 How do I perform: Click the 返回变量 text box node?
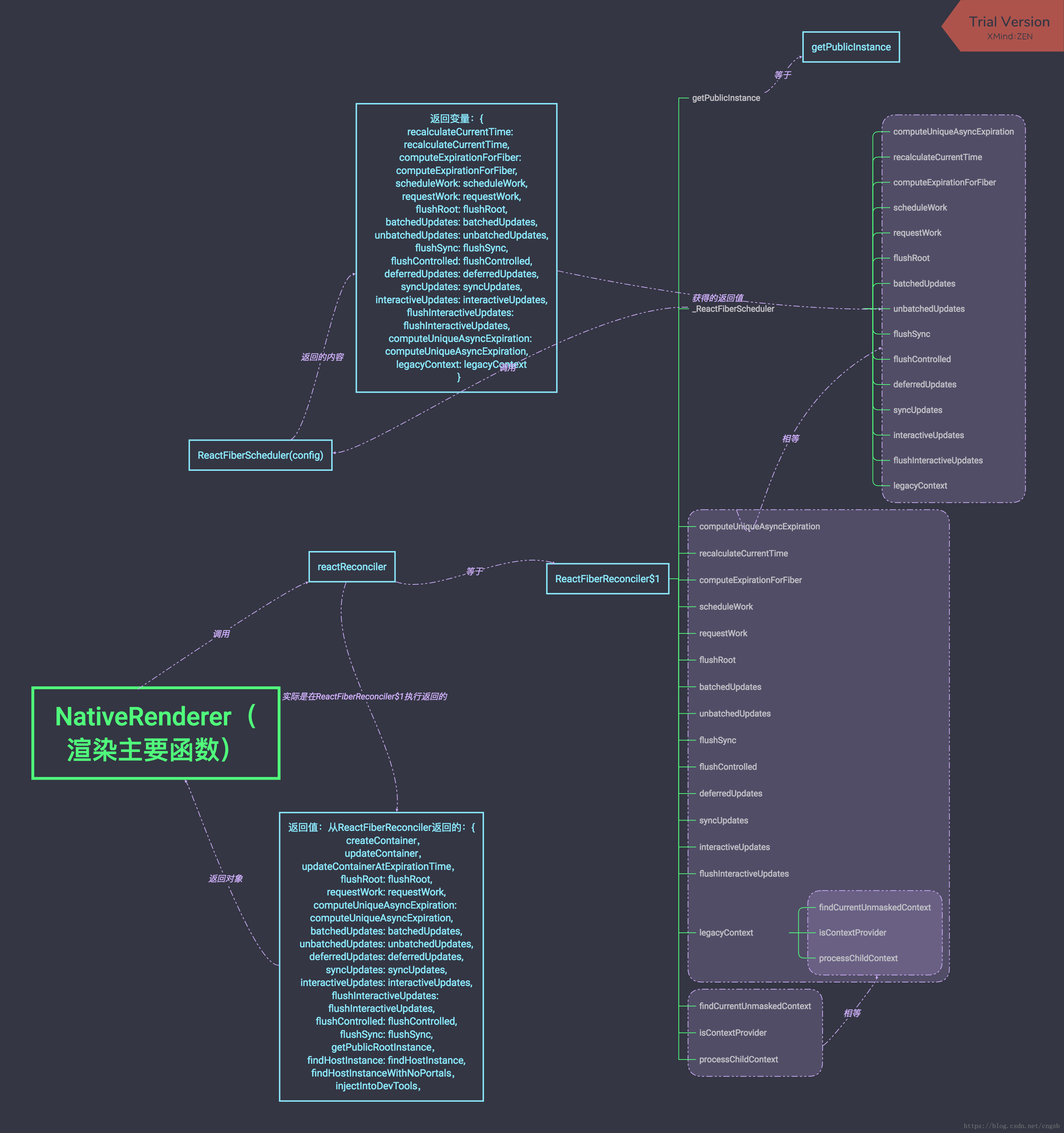tap(456, 247)
